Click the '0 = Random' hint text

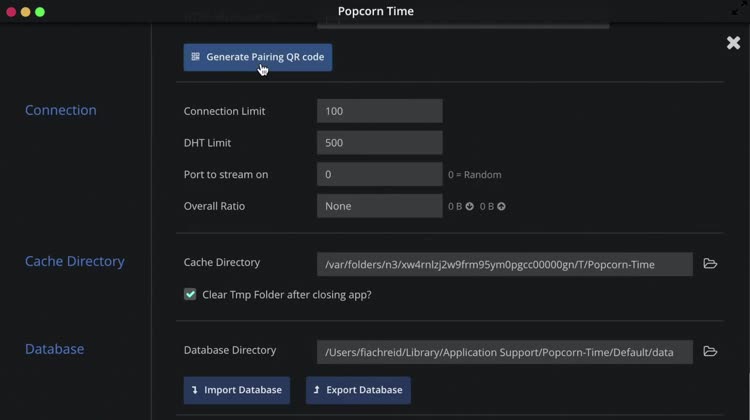474,175
